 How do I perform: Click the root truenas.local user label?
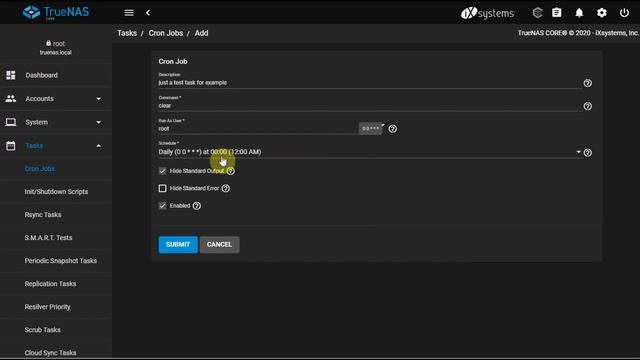coord(56,48)
